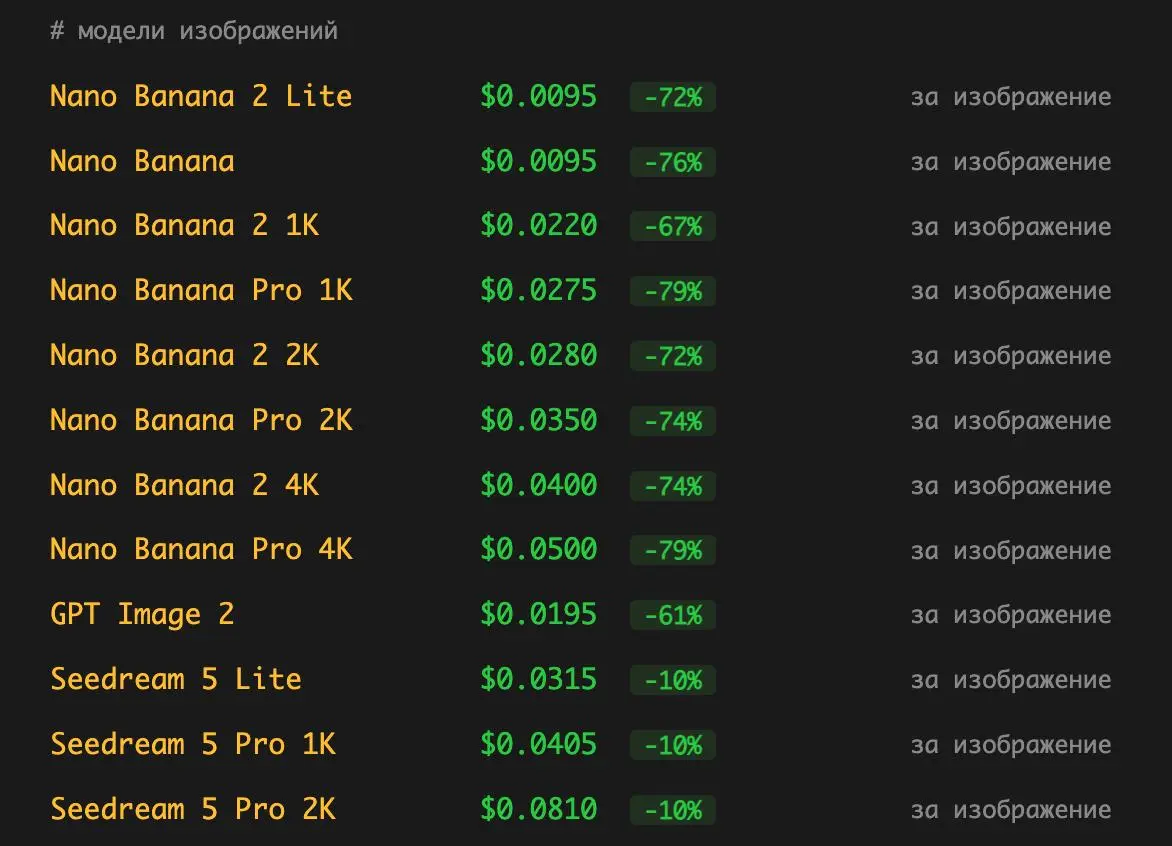Select the $0.0500 price value

tap(538, 550)
